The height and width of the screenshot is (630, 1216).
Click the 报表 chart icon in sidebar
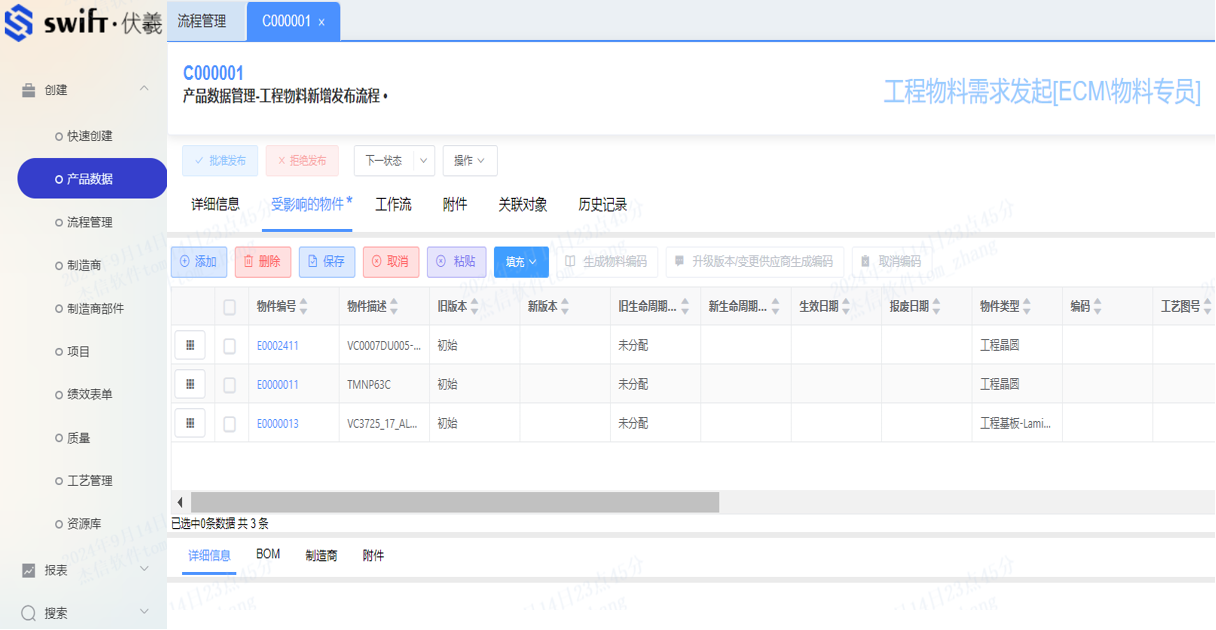(x=29, y=570)
